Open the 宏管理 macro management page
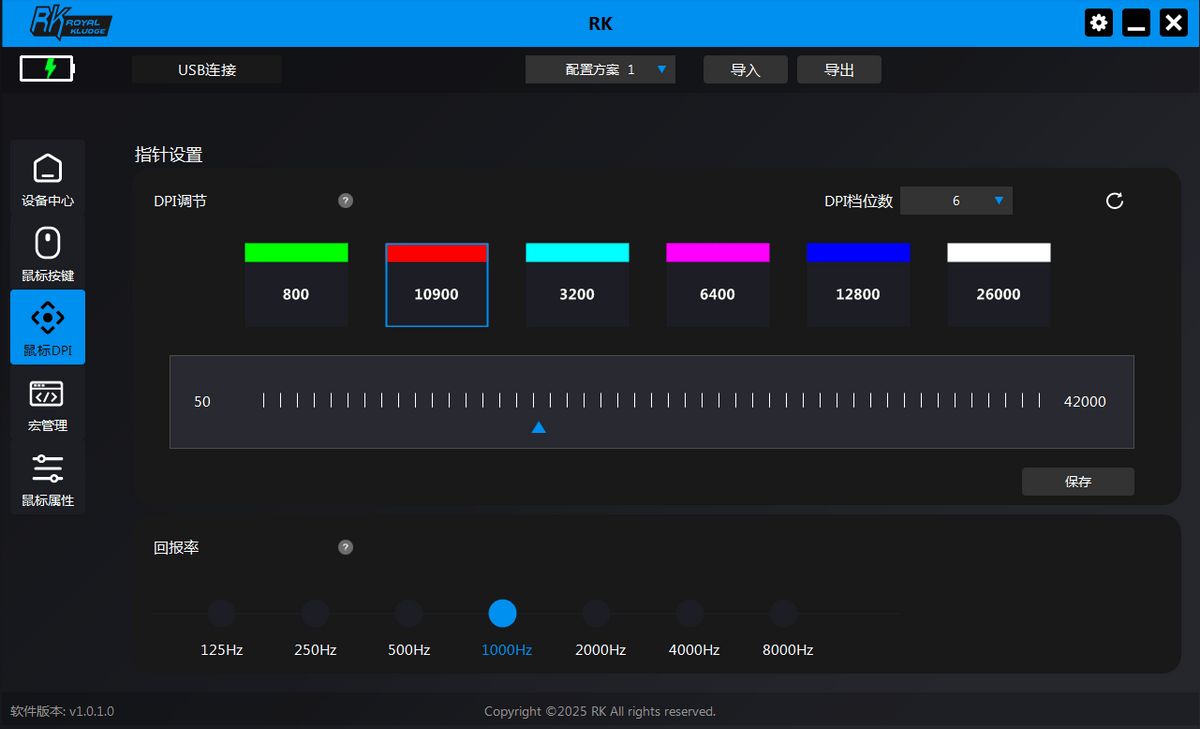The width and height of the screenshot is (1200, 729). (x=48, y=403)
